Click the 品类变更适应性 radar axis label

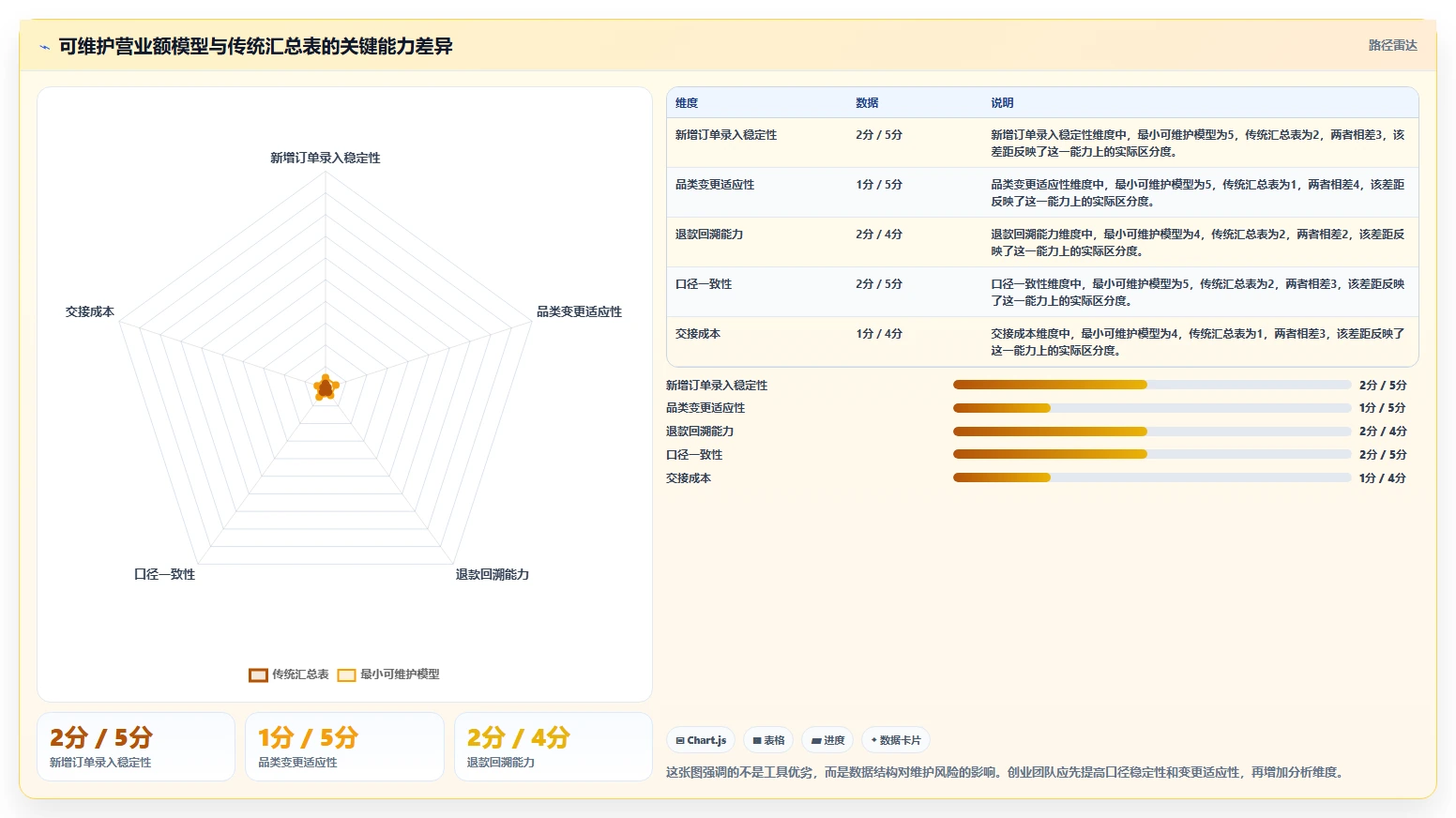click(x=579, y=311)
